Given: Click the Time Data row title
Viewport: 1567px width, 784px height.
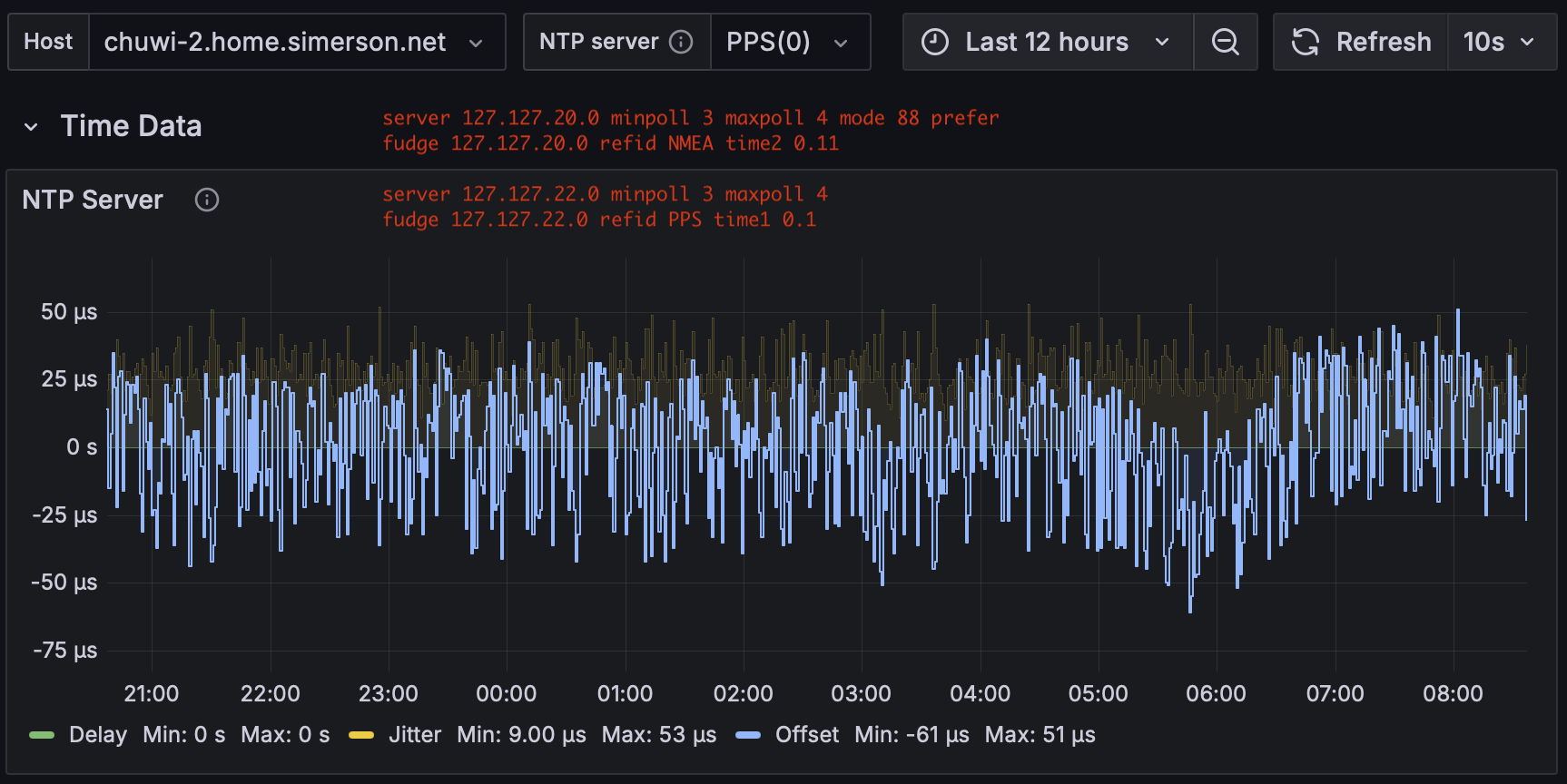Looking at the screenshot, I should (132, 126).
